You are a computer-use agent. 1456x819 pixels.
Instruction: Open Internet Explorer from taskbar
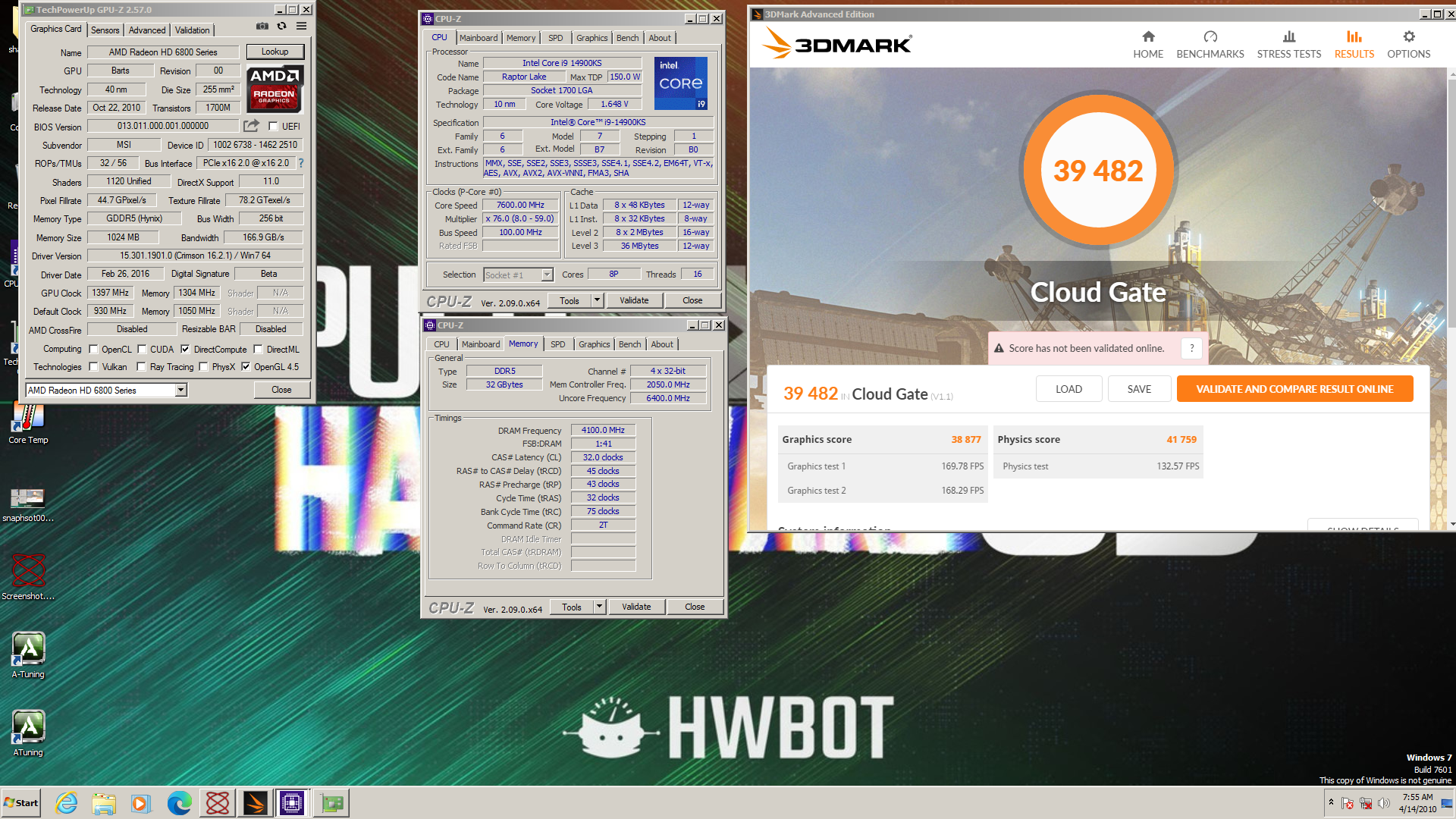point(67,803)
